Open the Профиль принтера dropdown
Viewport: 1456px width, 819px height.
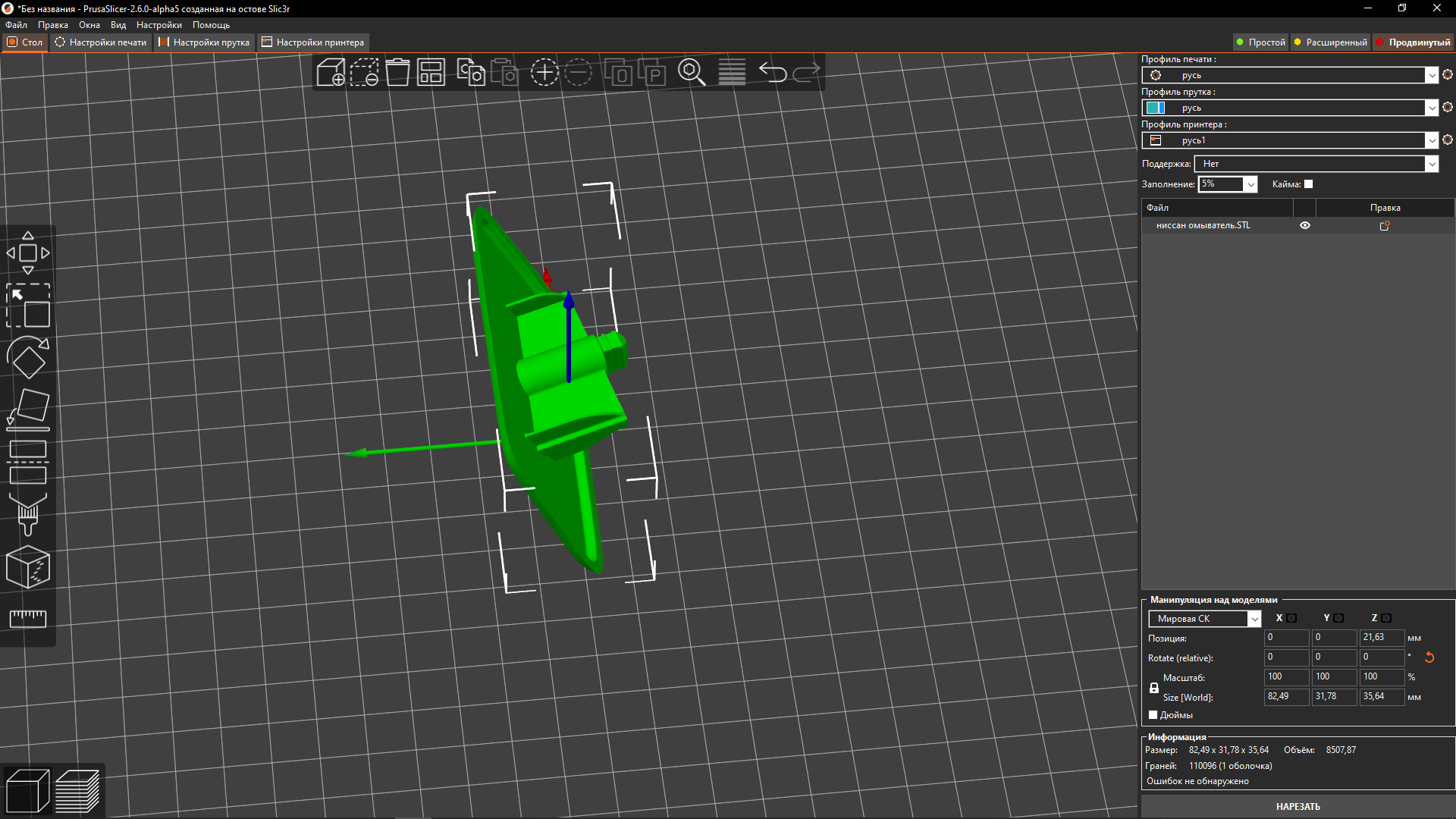click(x=1290, y=140)
